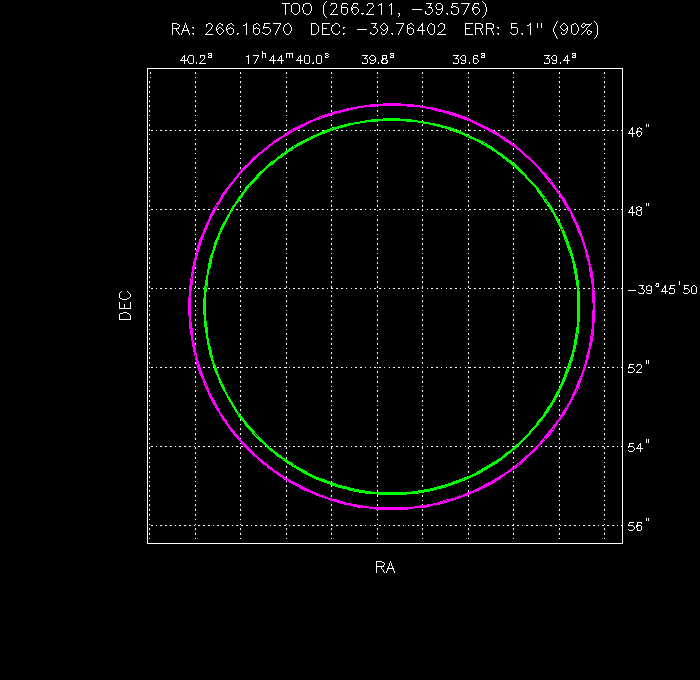
Task: Click the 48" declination tick label
Action: (x=638, y=210)
